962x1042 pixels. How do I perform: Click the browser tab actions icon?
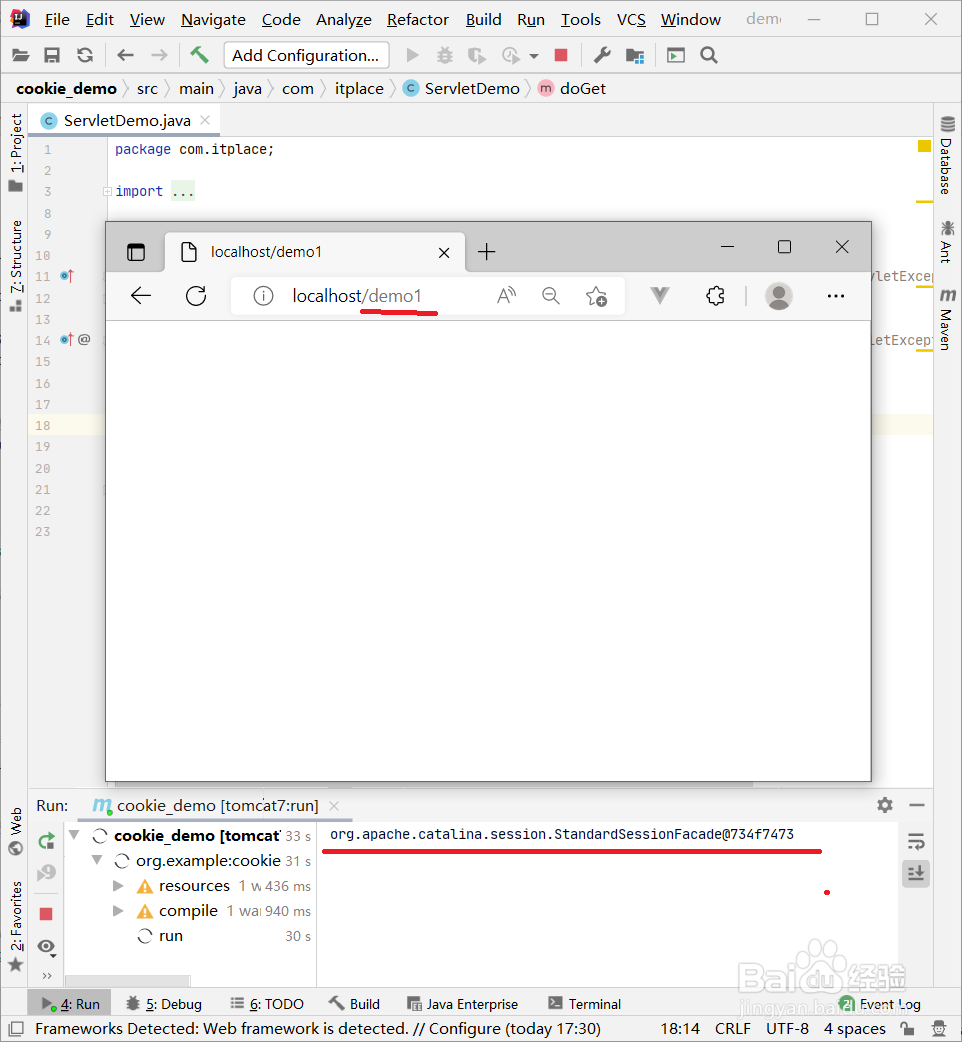(136, 252)
